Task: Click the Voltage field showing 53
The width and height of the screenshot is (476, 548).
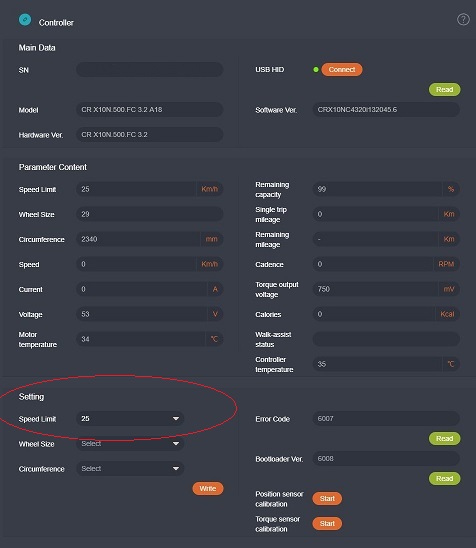Action: click(150, 314)
